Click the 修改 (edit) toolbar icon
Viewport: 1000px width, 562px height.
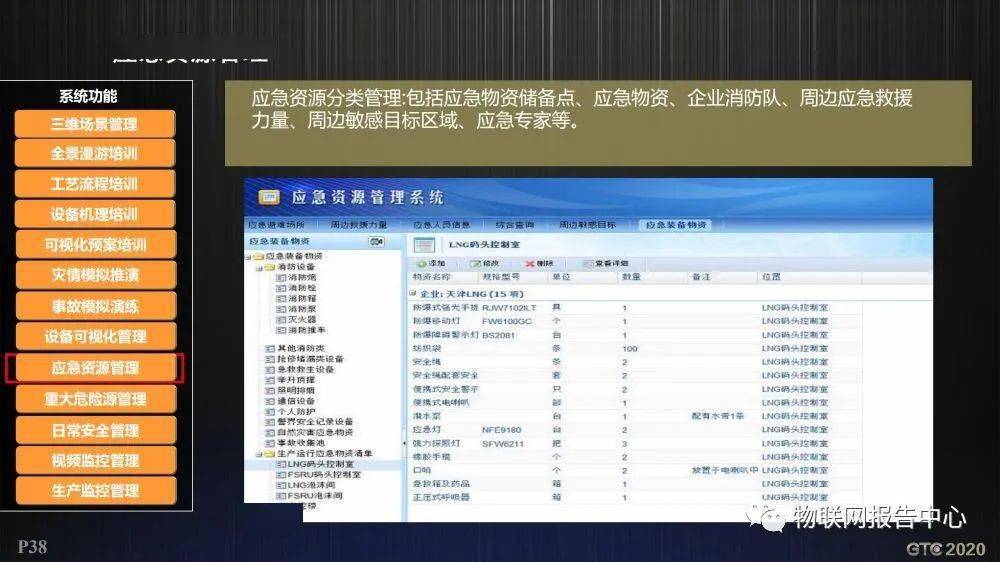pos(474,262)
